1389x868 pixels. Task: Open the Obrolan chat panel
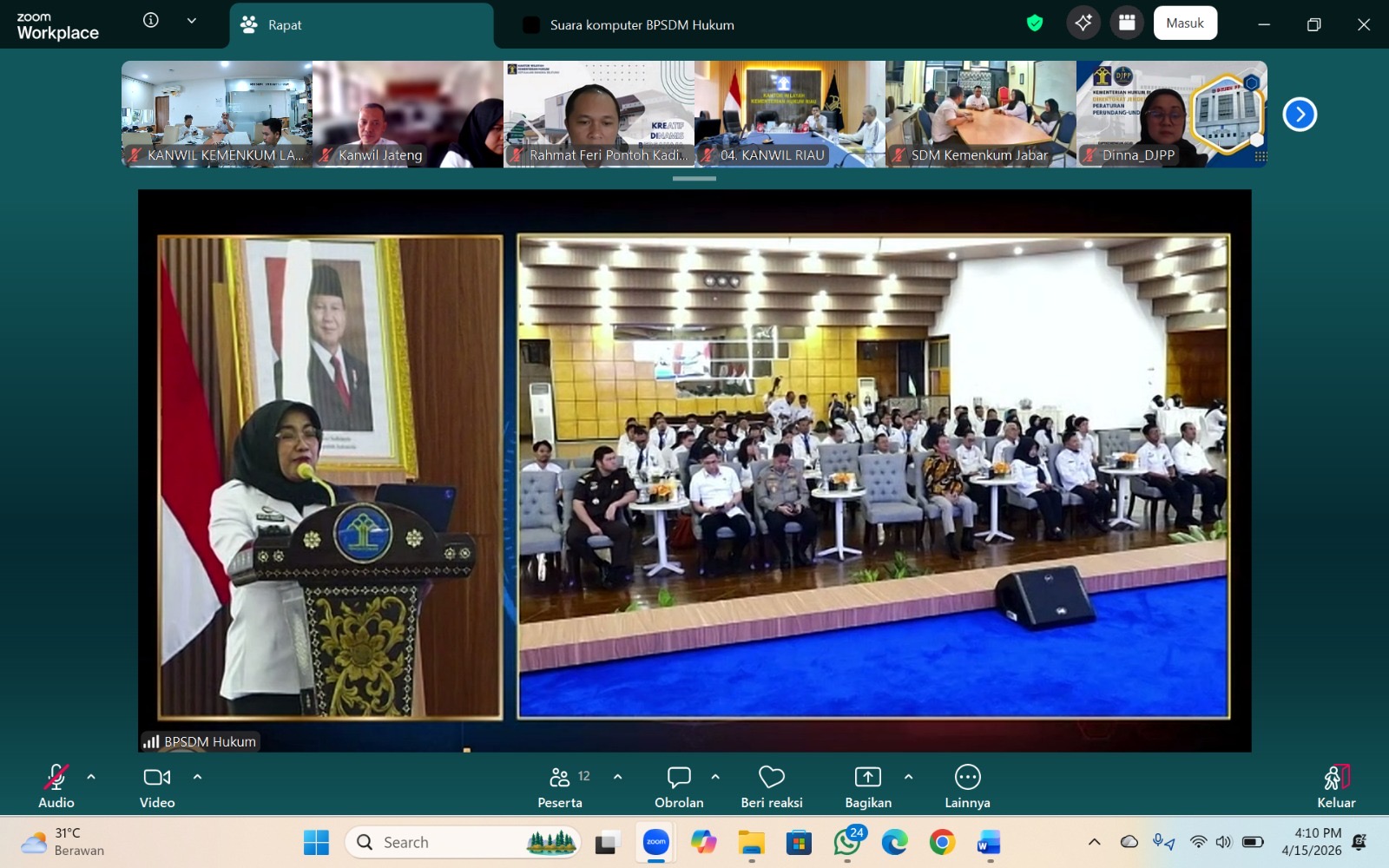(679, 786)
